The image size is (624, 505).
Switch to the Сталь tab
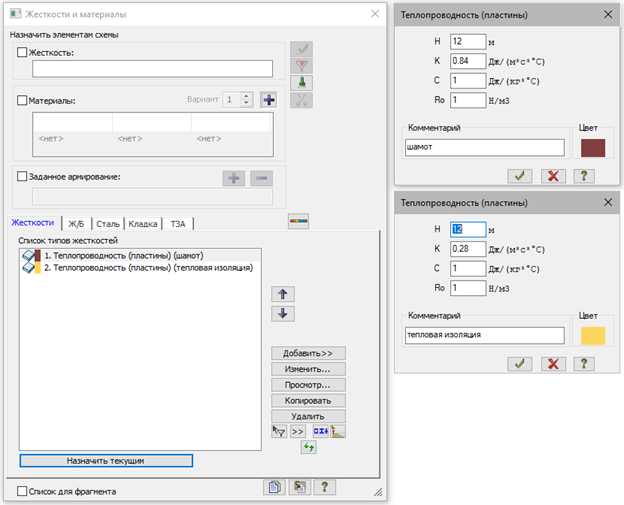[108, 223]
